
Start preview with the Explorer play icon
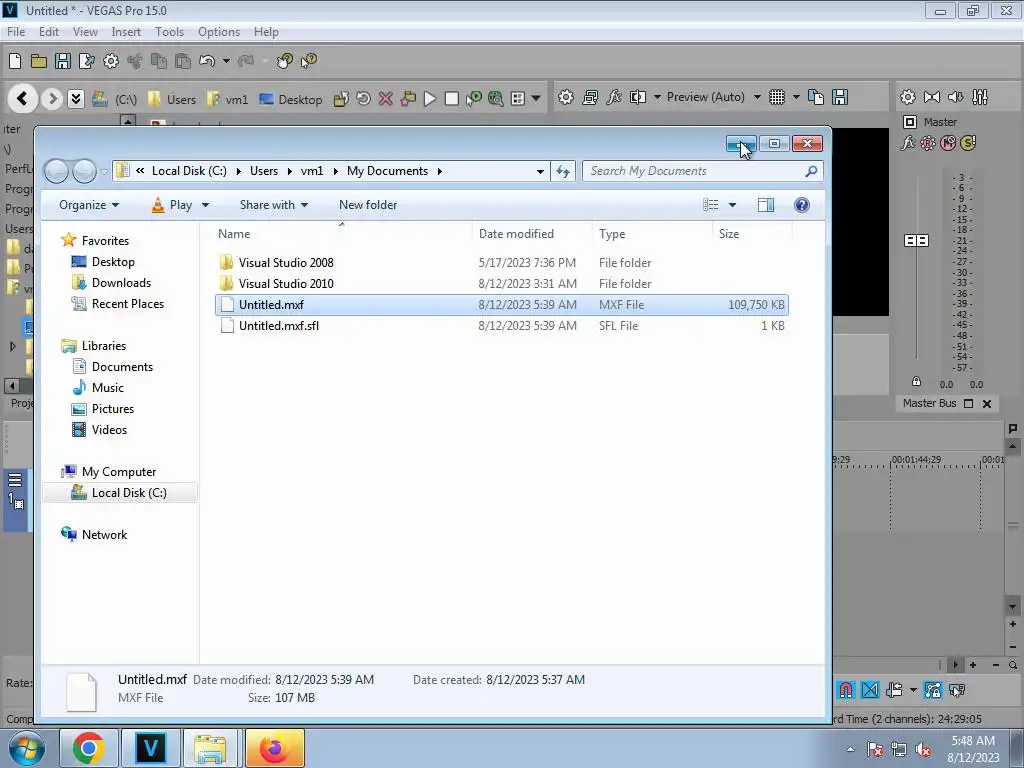[x=430, y=99]
